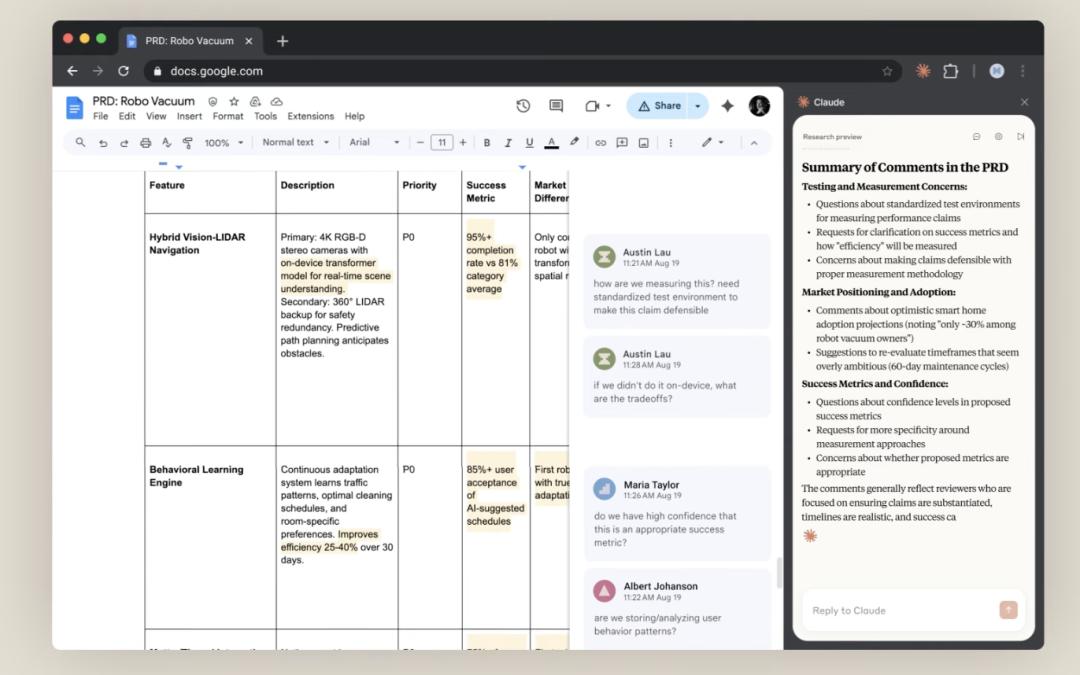Toggle italic formatting
Viewport: 1080px width, 675px height.
point(508,143)
